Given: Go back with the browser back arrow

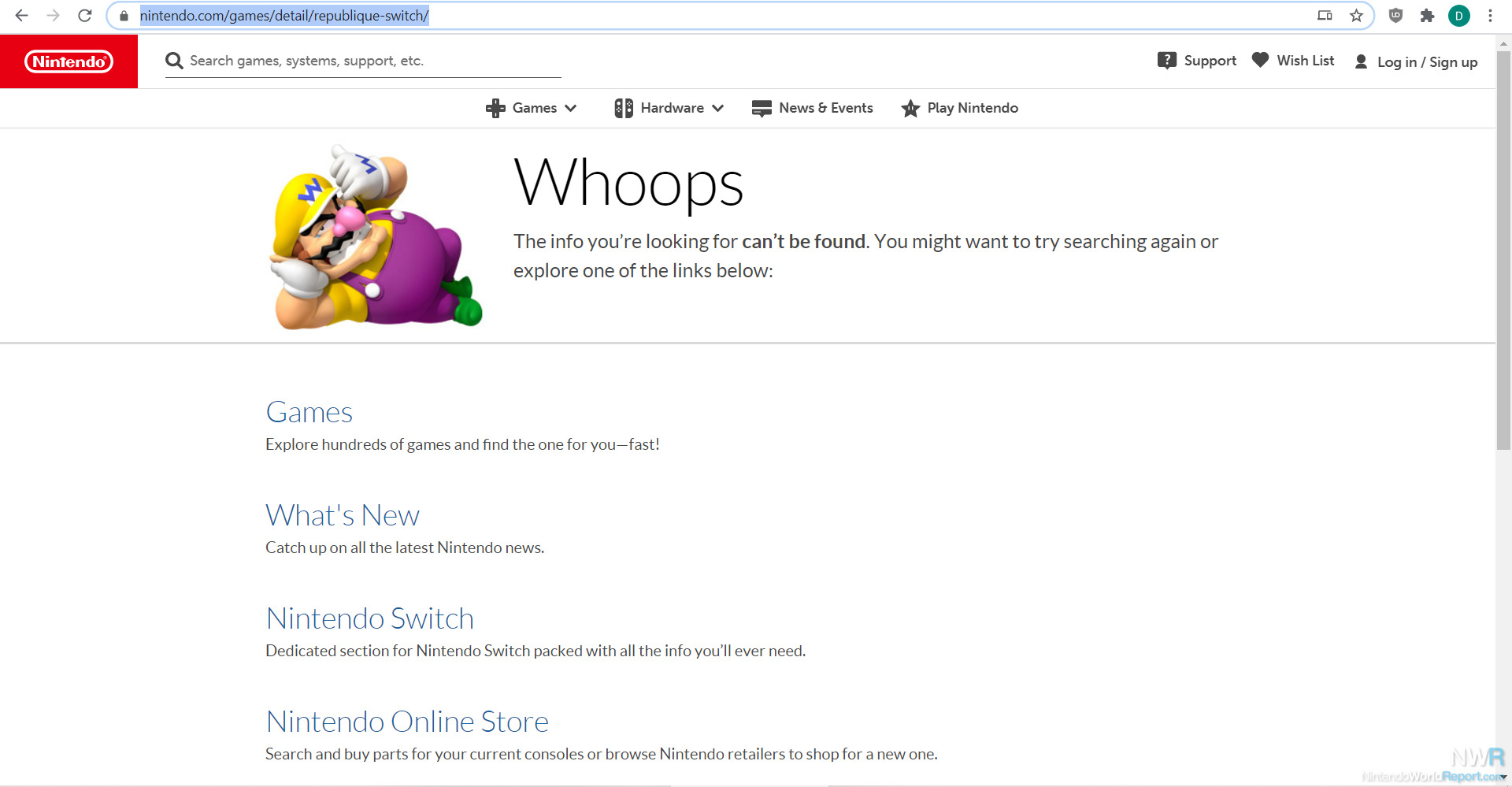Looking at the screenshot, I should [x=21, y=16].
